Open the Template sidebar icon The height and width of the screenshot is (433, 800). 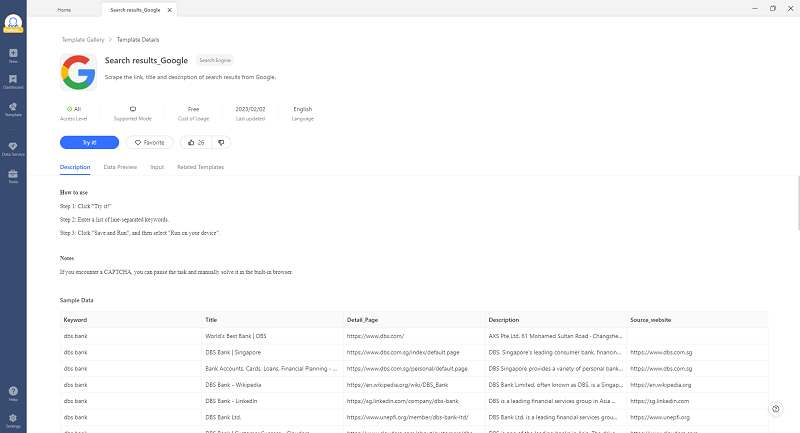pyautogui.click(x=13, y=109)
